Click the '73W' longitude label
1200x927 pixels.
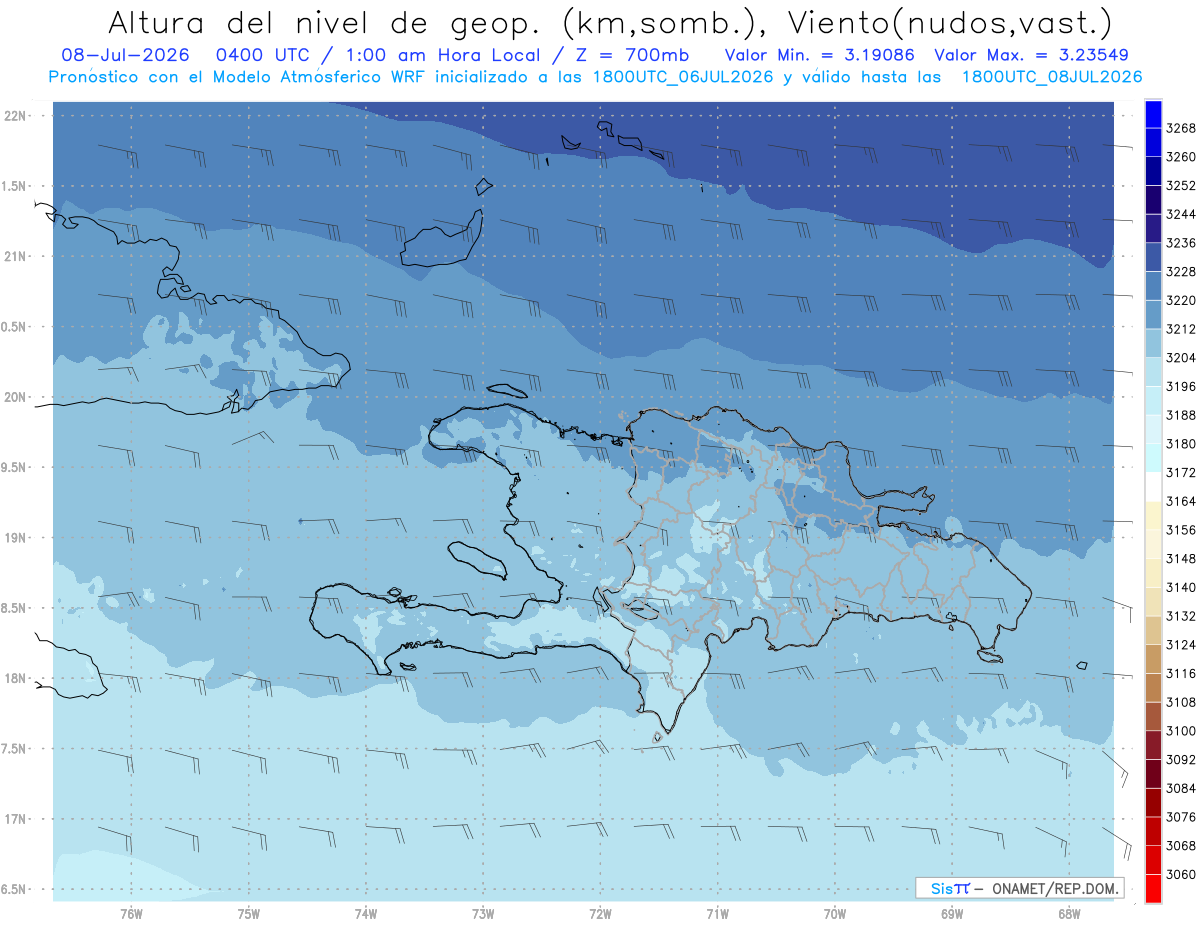click(483, 913)
